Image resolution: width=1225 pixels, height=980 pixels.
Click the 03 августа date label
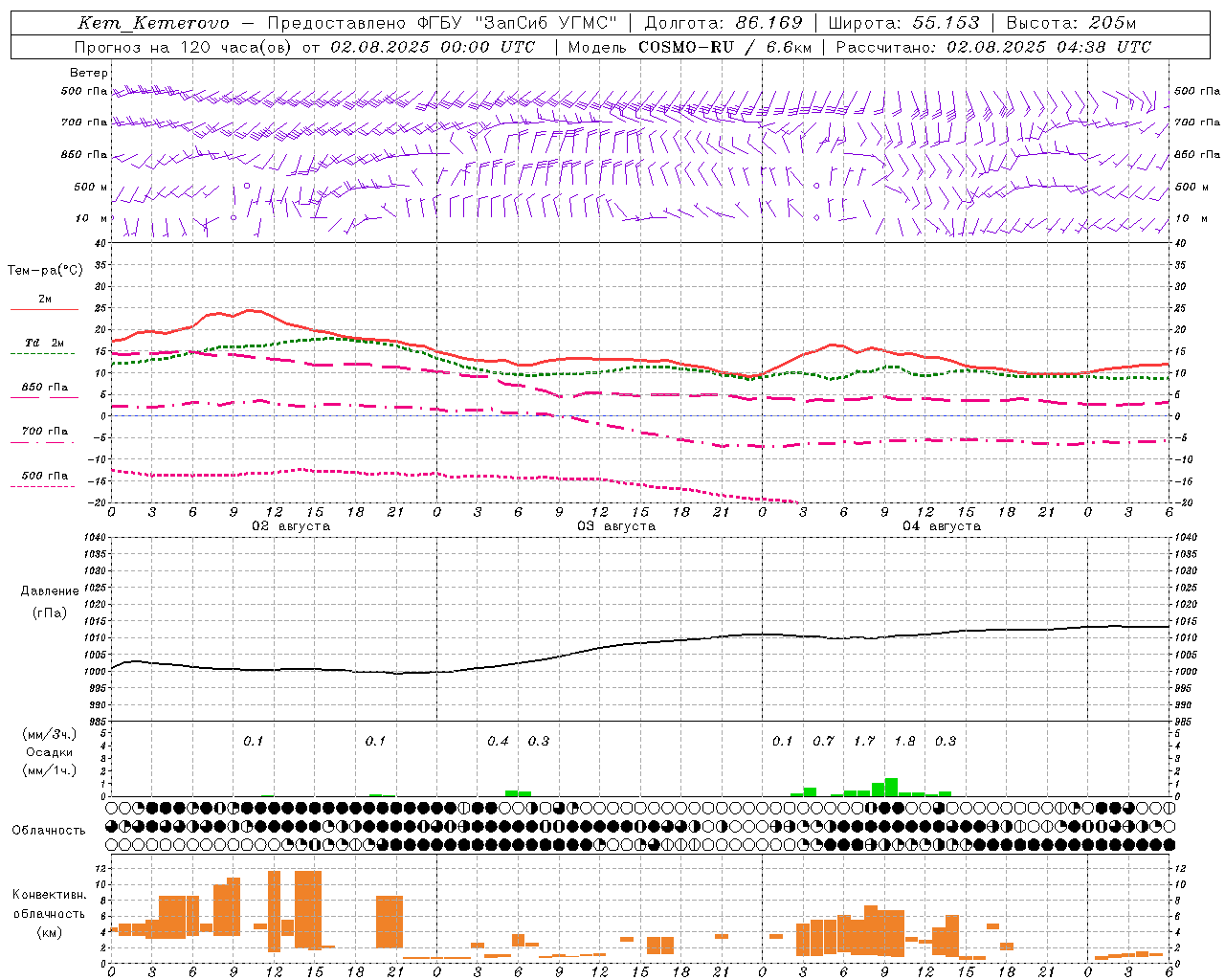click(x=616, y=526)
